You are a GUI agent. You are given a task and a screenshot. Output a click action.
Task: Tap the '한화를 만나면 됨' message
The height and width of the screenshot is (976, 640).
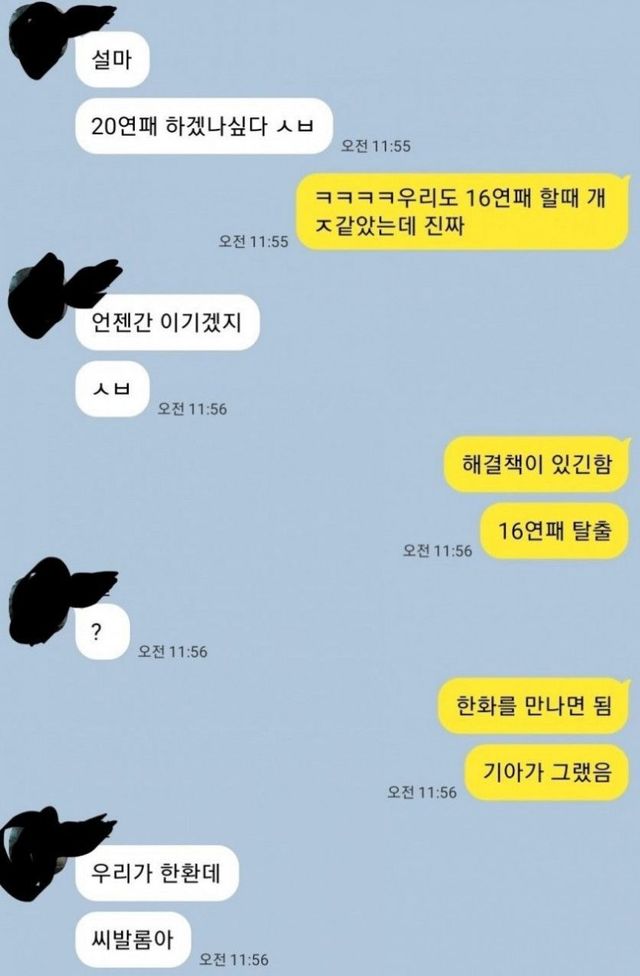point(534,706)
